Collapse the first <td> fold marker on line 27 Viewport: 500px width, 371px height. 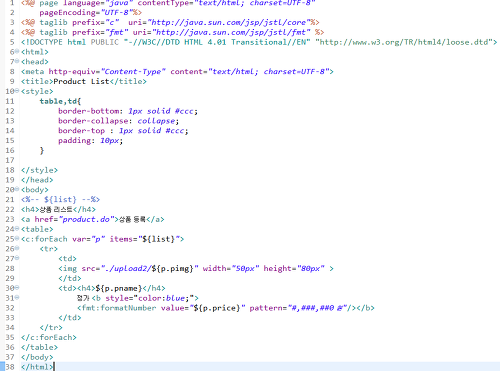click(x=17, y=258)
